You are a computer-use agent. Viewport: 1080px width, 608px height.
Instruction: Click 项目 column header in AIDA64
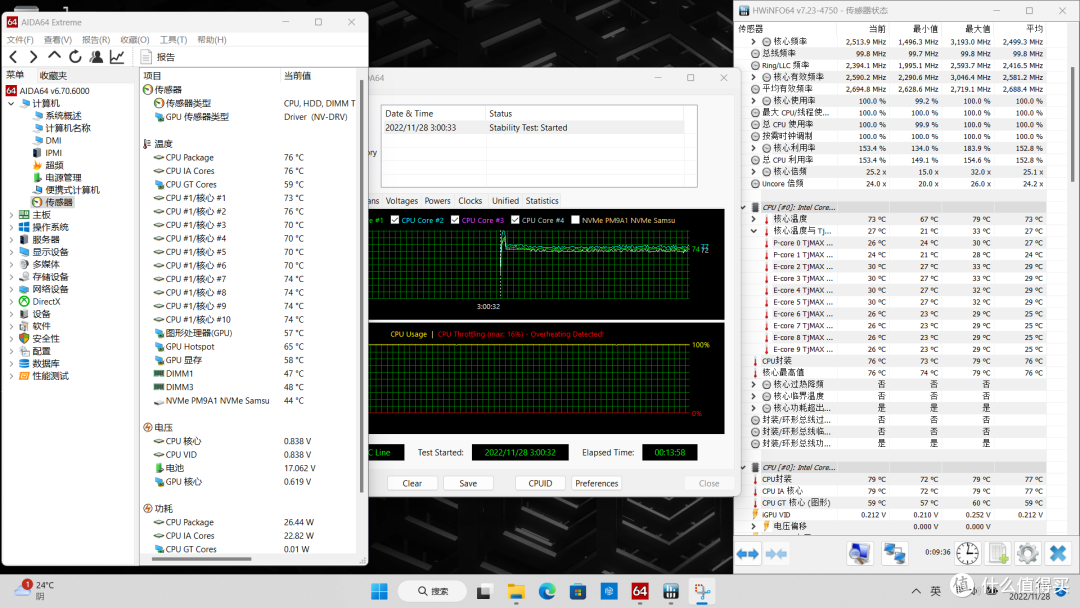[209, 76]
